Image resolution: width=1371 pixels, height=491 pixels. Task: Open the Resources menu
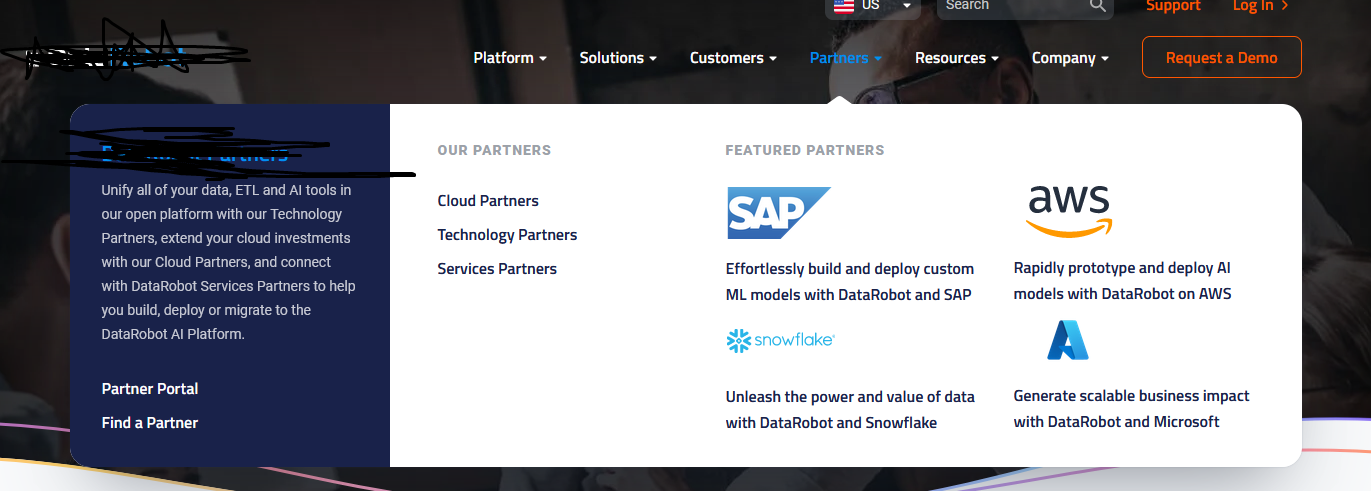point(956,58)
